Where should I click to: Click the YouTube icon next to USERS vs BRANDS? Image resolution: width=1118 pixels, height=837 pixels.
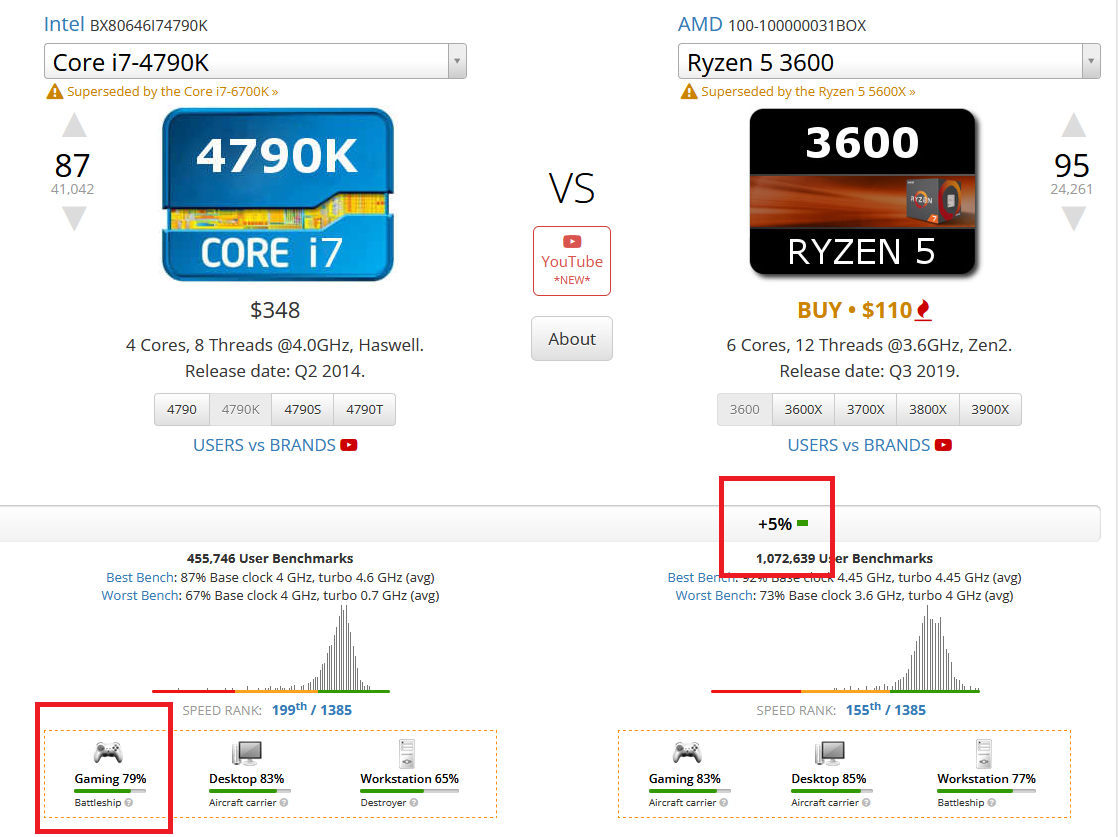[348, 445]
